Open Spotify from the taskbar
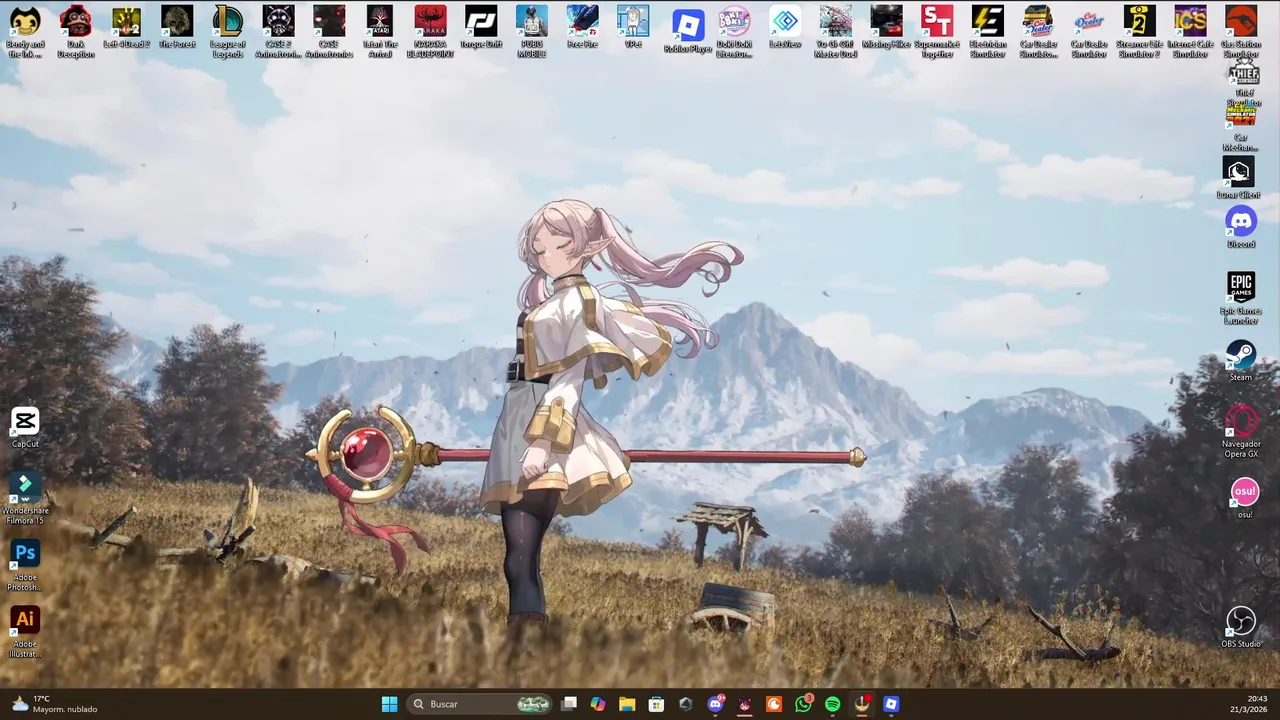Image resolution: width=1280 pixels, height=720 pixels. point(833,704)
